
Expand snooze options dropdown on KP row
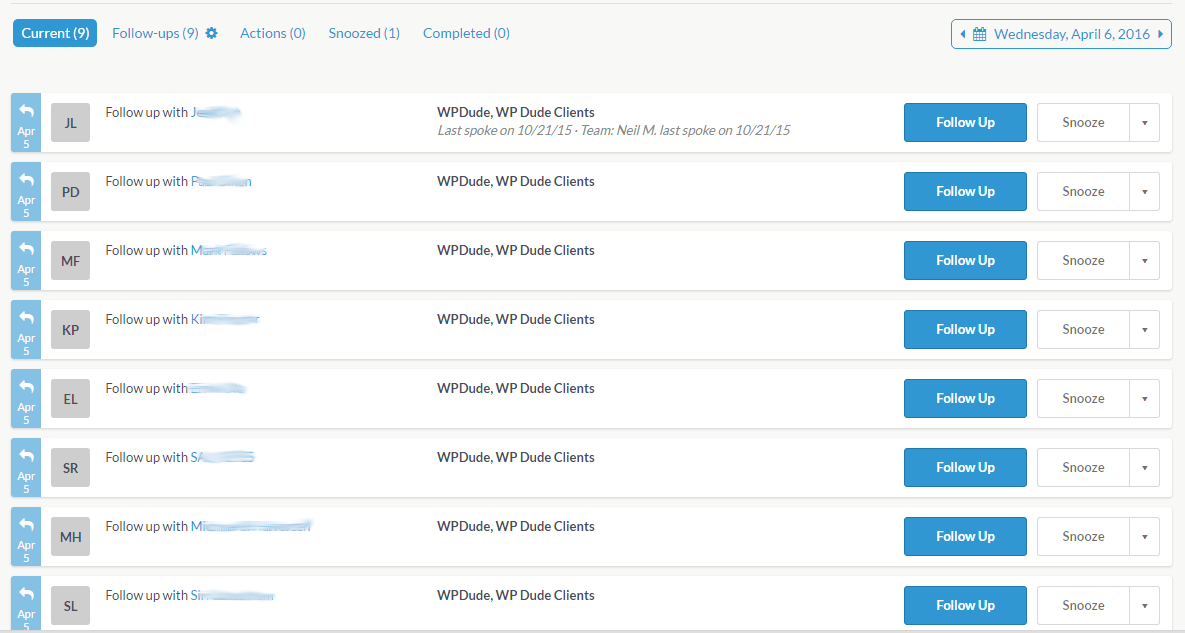pyautogui.click(x=1145, y=329)
